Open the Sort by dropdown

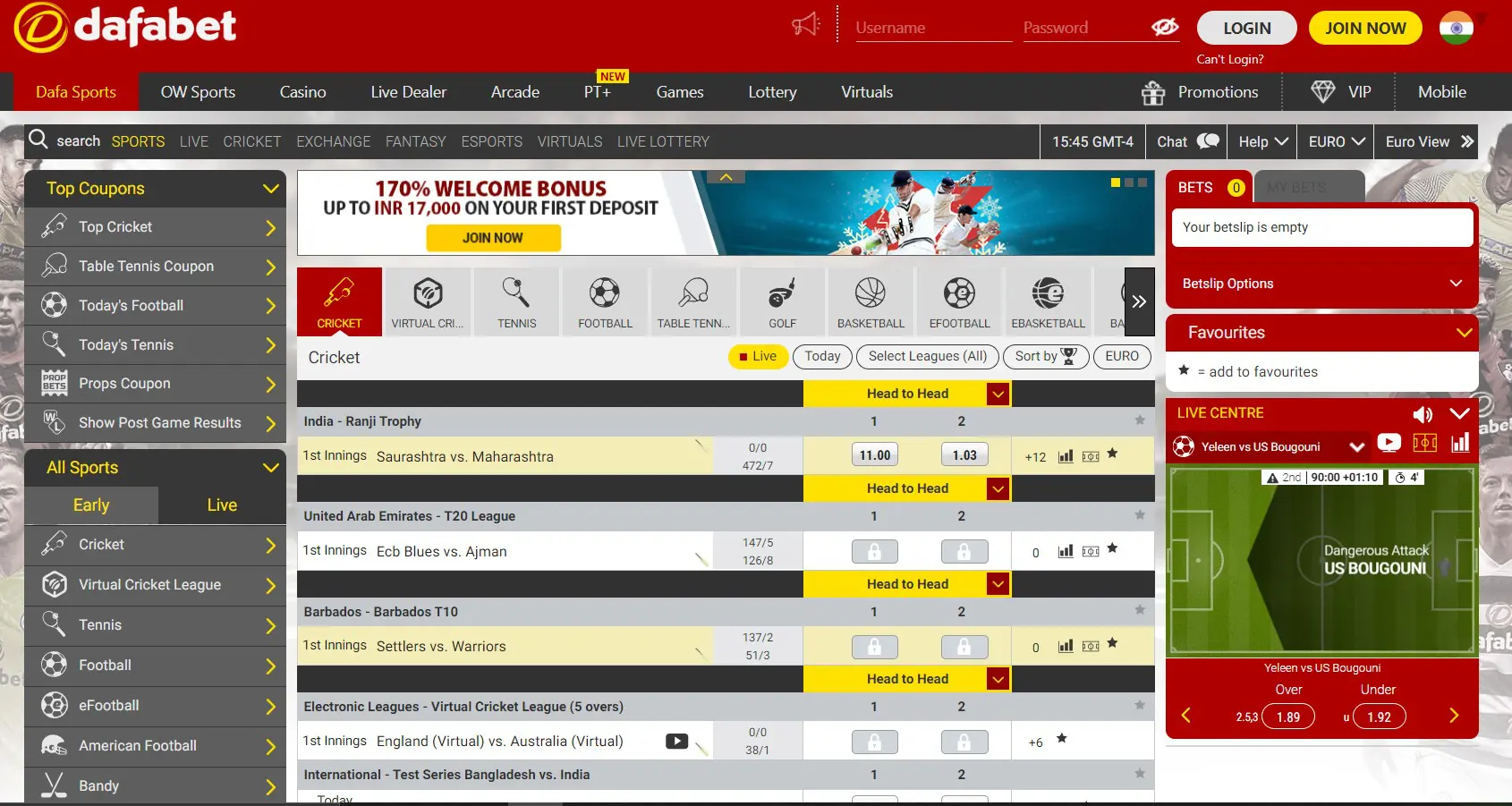[1046, 356]
